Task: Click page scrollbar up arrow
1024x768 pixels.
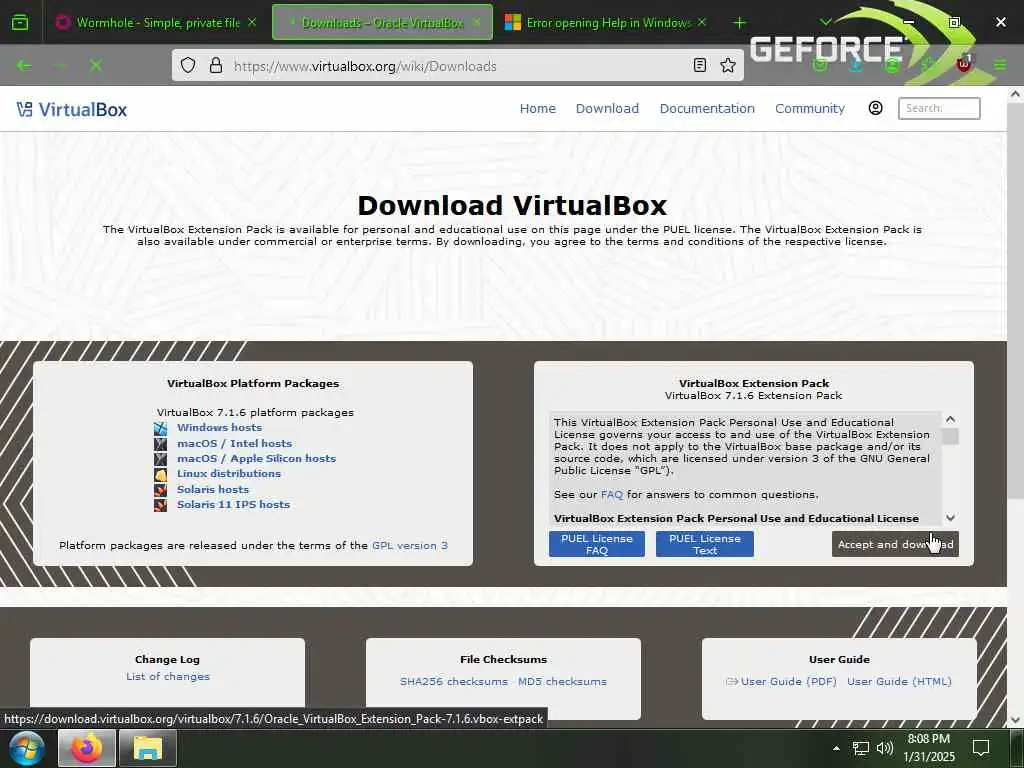Action: [1015, 95]
